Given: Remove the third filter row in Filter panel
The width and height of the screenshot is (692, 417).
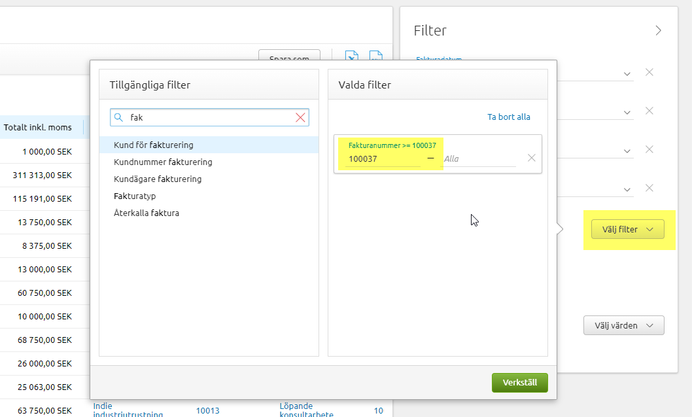Looking at the screenshot, I should (x=649, y=149).
